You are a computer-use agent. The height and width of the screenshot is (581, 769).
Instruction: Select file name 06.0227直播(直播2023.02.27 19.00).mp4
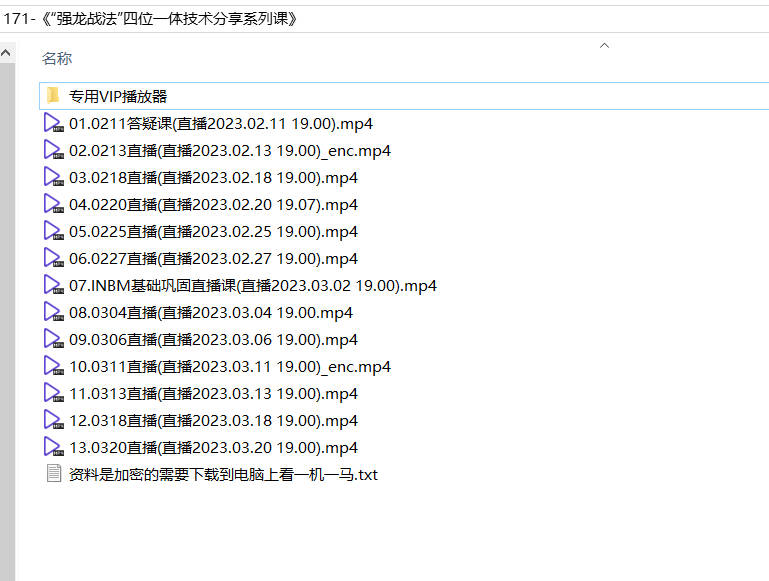(213, 258)
